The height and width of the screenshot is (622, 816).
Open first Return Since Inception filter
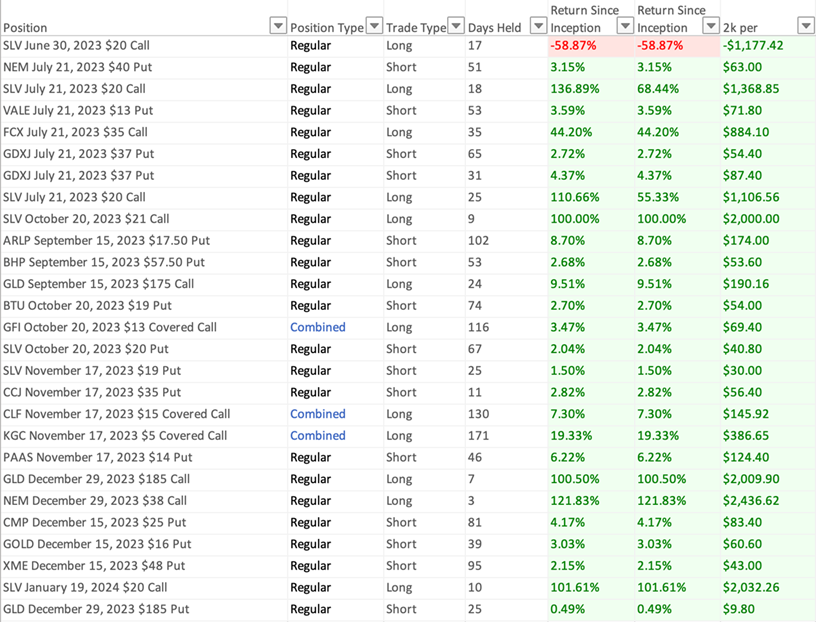click(x=625, y=26)
